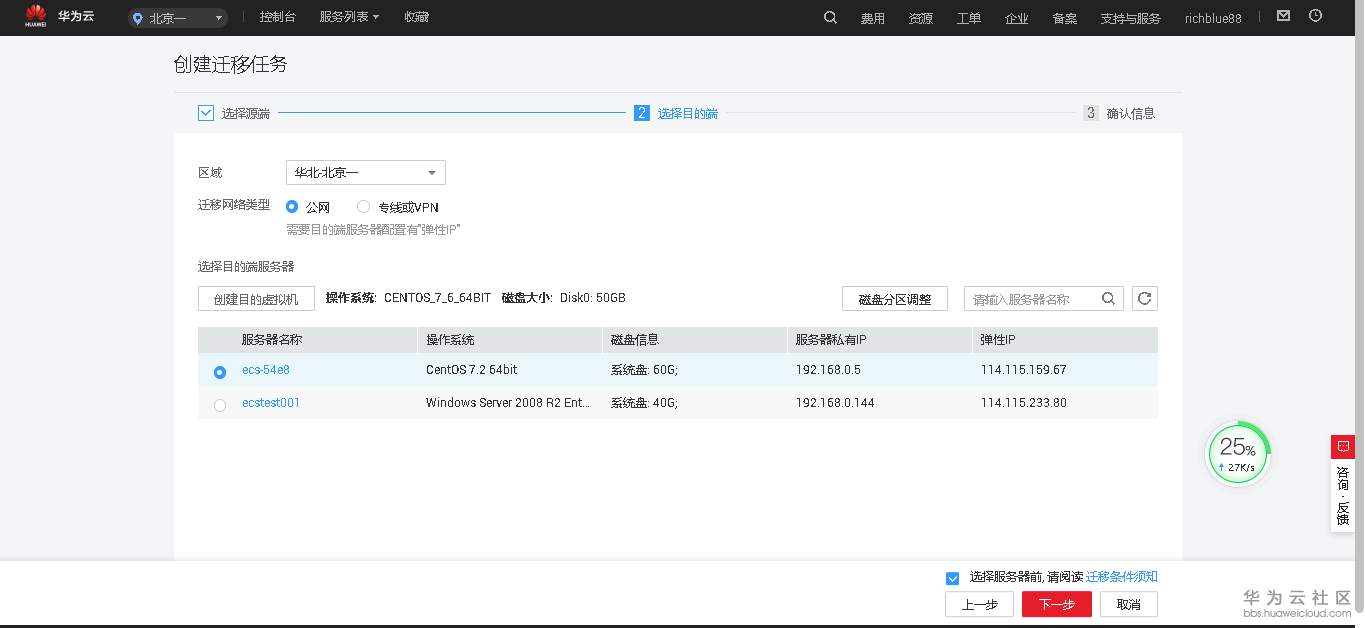
Task: Expand the 服务列表 menu
Action: [349, 17]
